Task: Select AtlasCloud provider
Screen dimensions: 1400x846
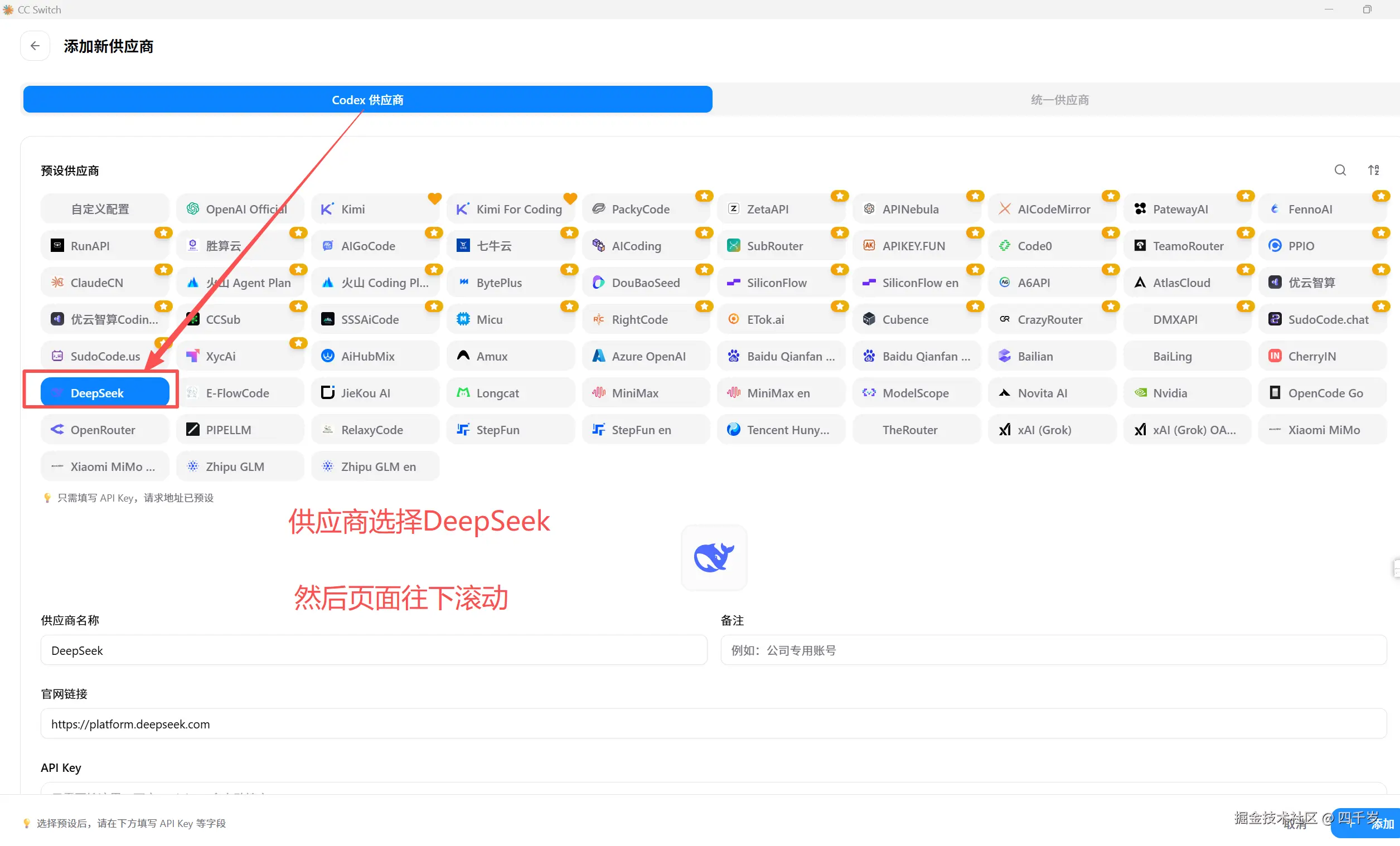Action: (x=1187, y=283)
